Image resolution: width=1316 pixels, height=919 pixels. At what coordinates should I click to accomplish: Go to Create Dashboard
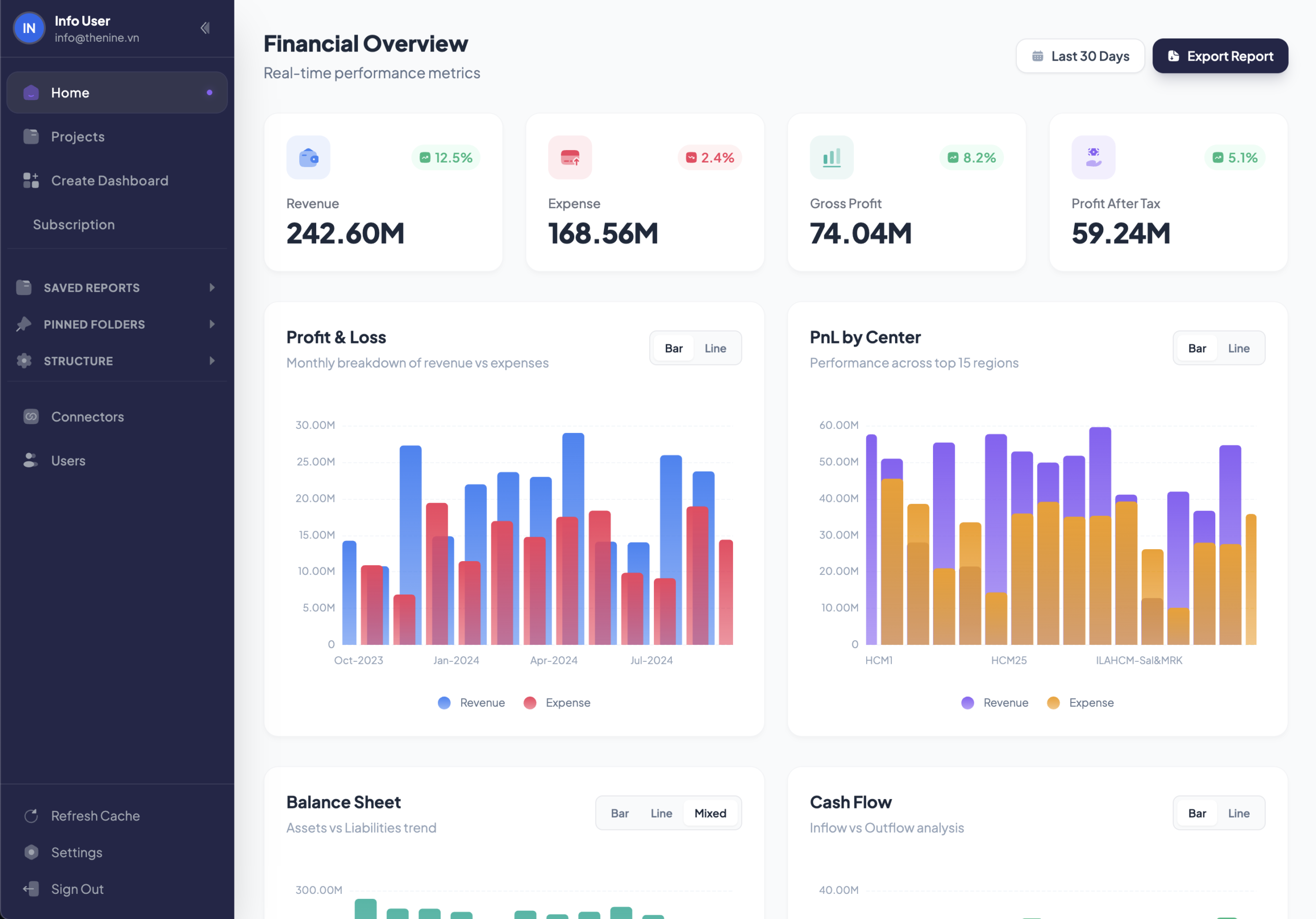coord(109,181)
